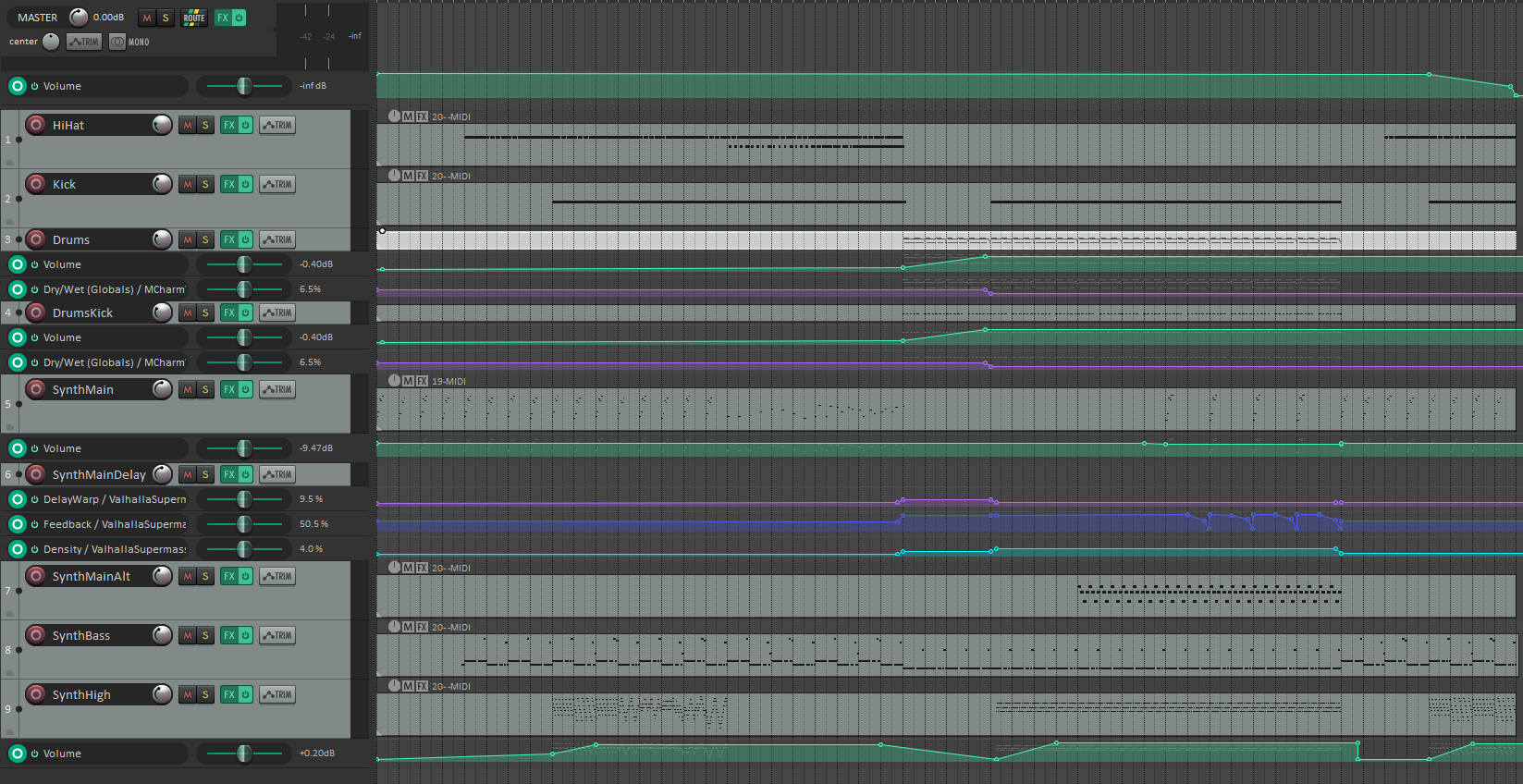Open FX window on SynthBass track

pyautogui.click(x=229, y=635)
